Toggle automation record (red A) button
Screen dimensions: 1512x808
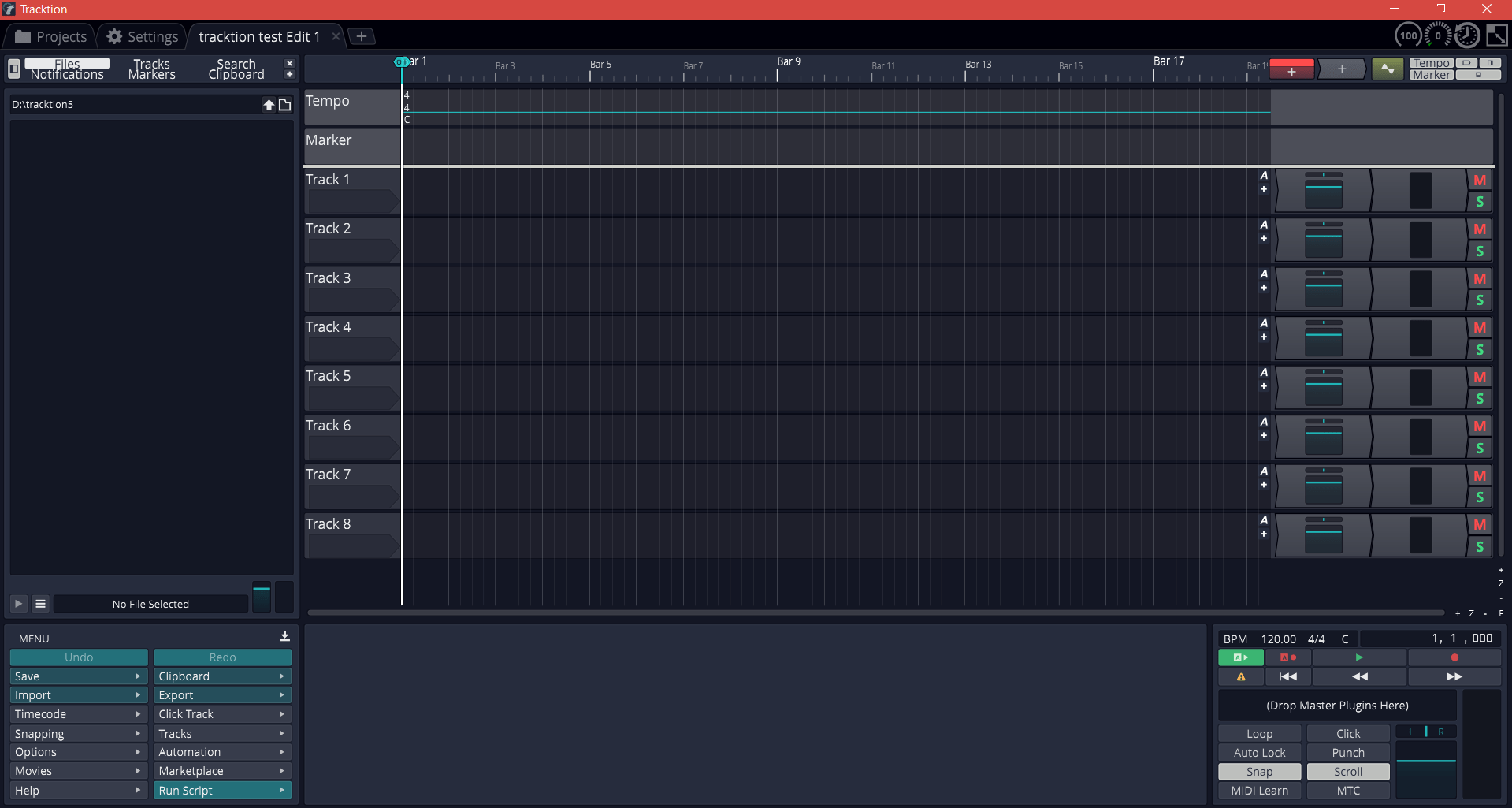click(x=1288, y=657)
